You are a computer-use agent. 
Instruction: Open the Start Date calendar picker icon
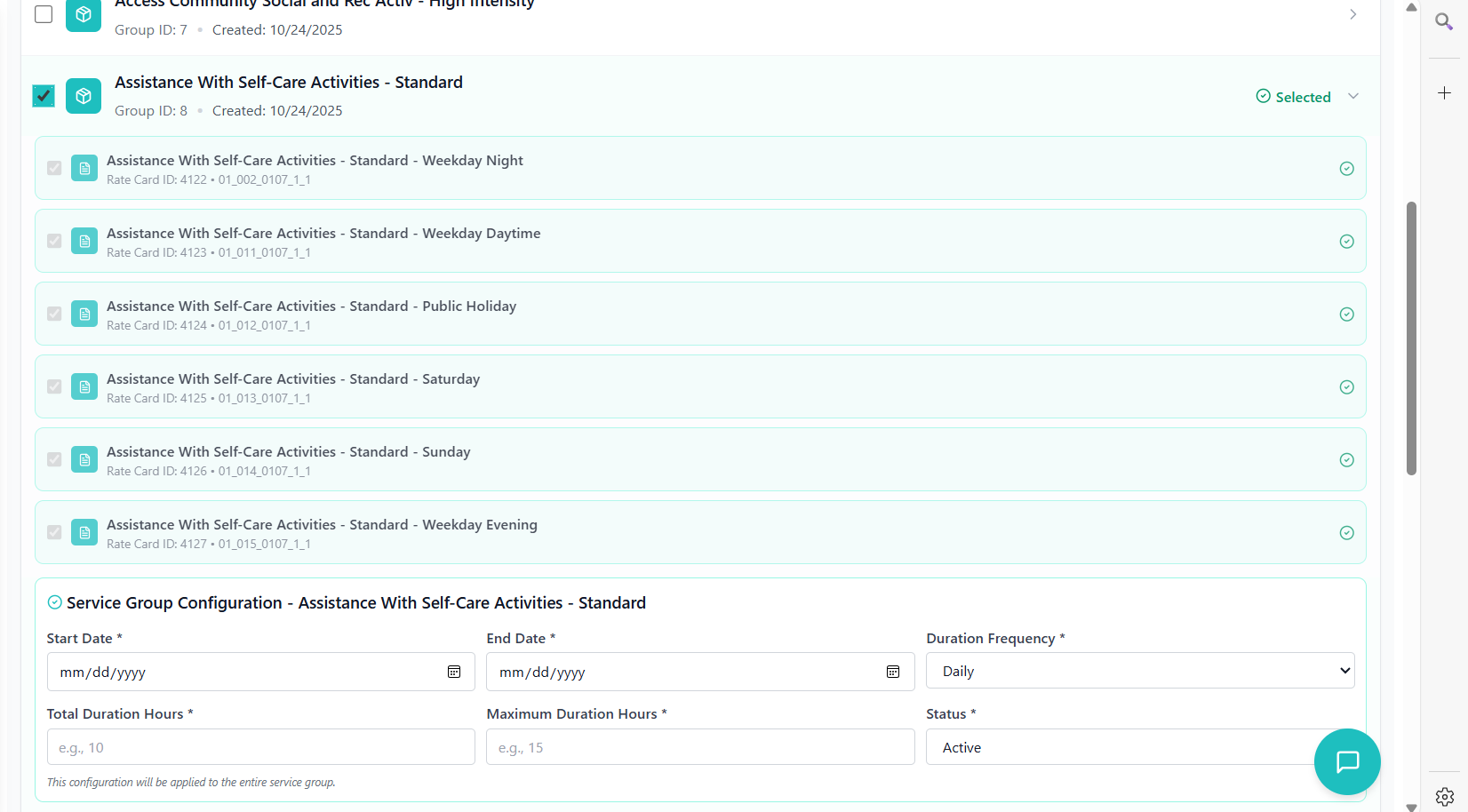click(x=454, y=672)
